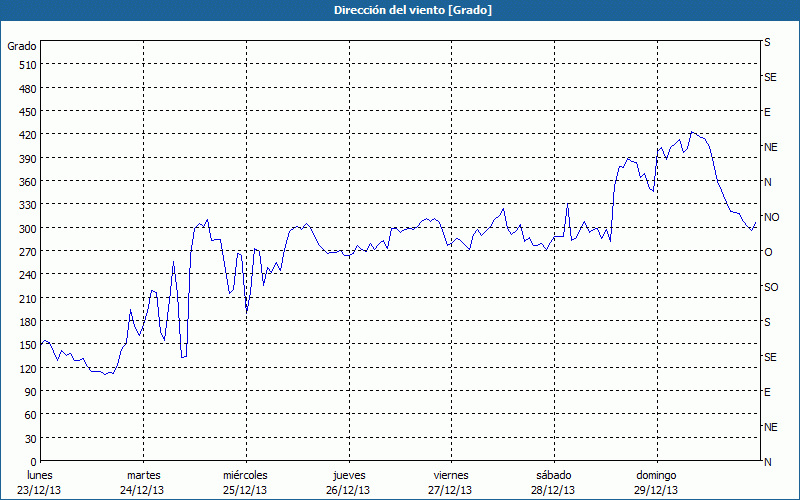Select the 420 degree tick label

[27, 135]
